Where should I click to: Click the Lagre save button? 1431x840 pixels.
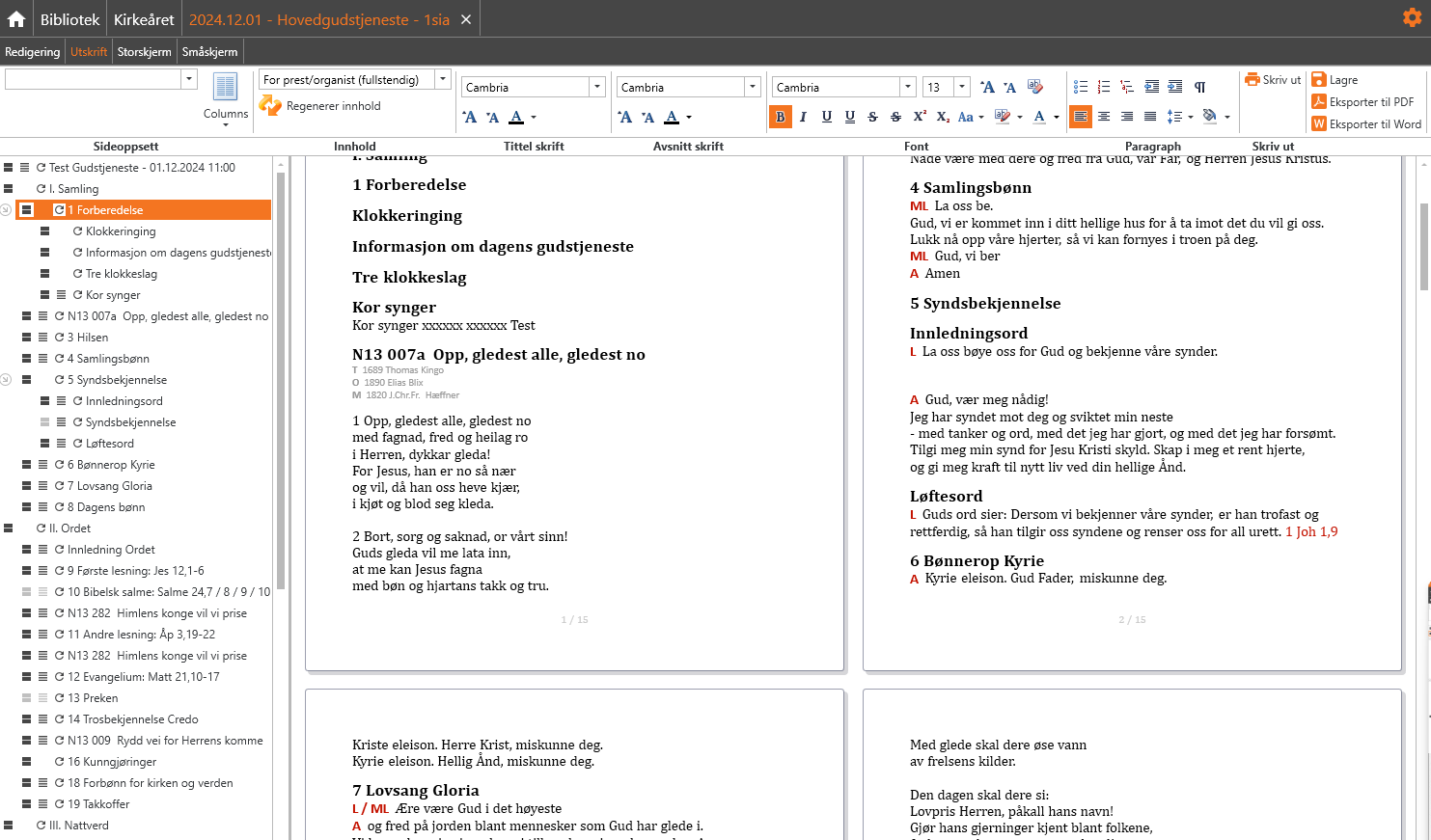pos(1335,80)
